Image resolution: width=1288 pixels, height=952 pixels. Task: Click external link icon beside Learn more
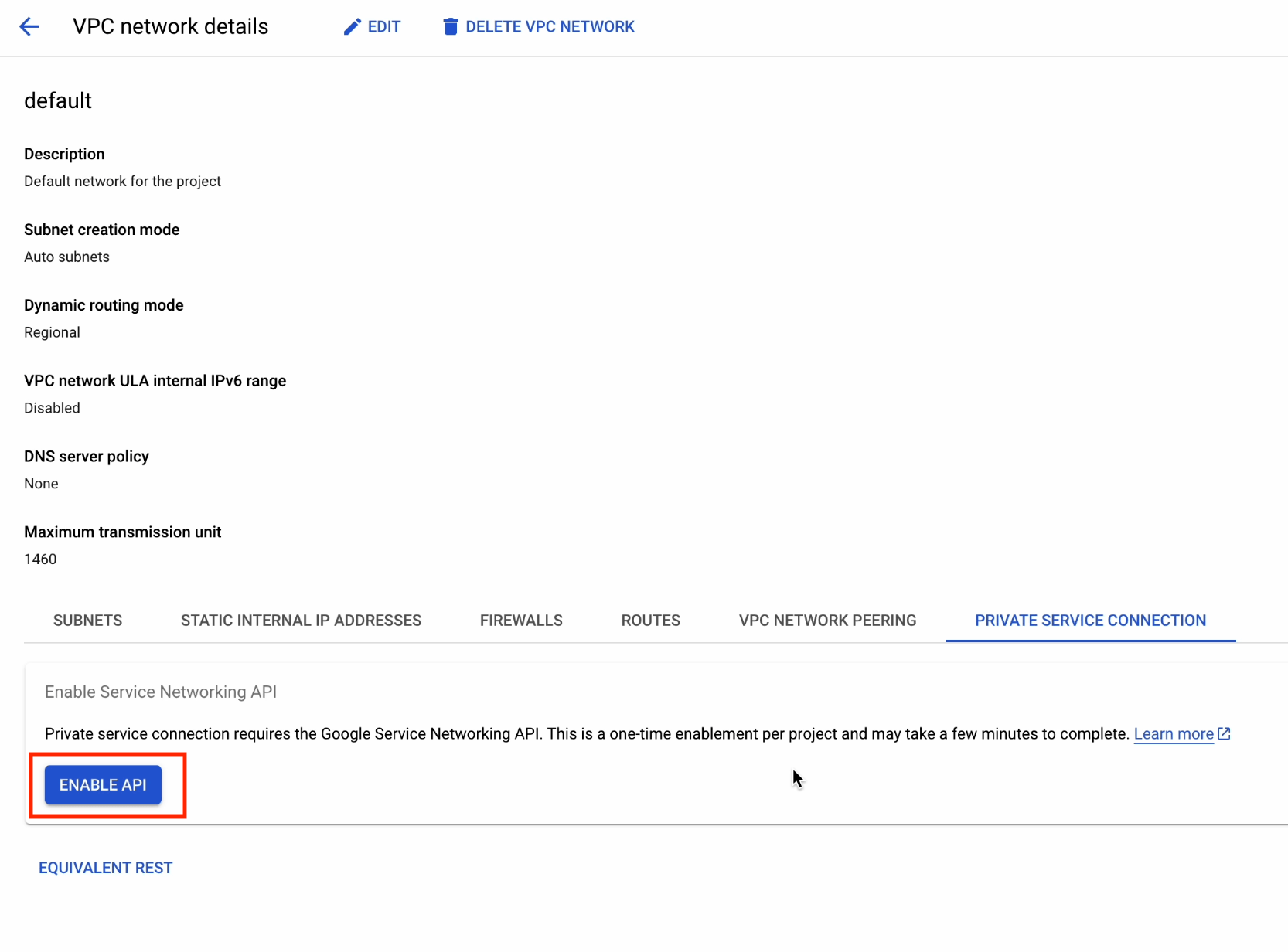tap(1224, 733)
